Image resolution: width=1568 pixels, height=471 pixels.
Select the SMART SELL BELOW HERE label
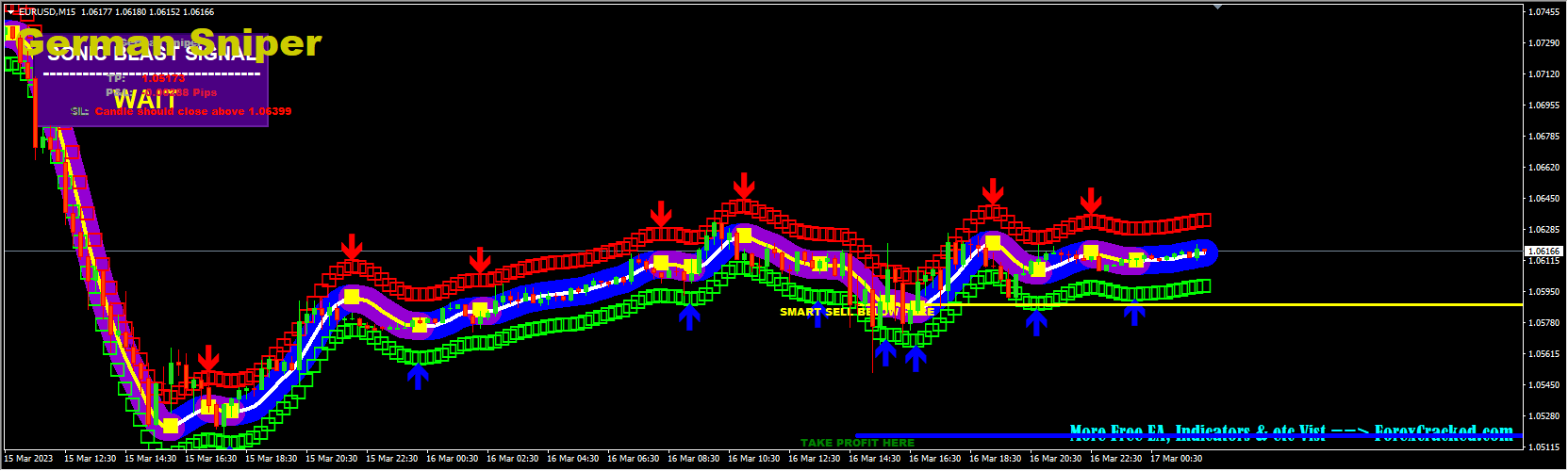856,312
